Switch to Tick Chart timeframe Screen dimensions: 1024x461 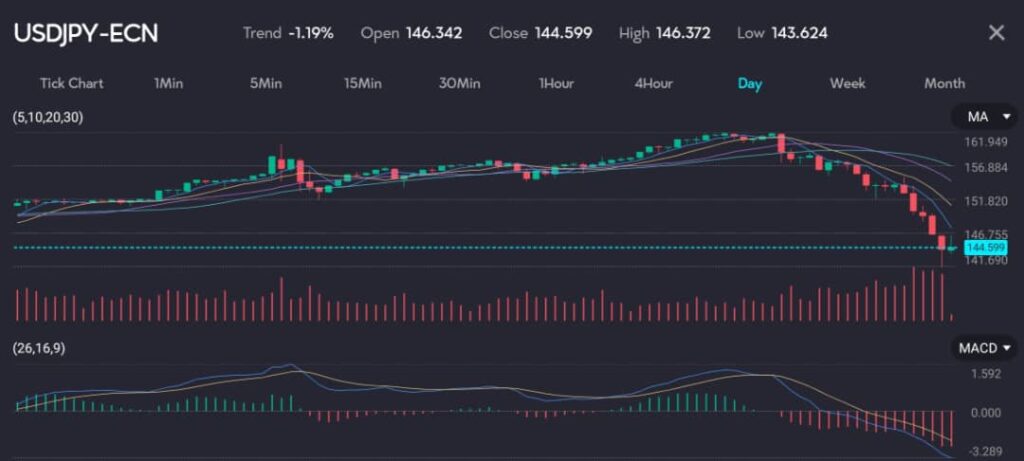point(71,83)
